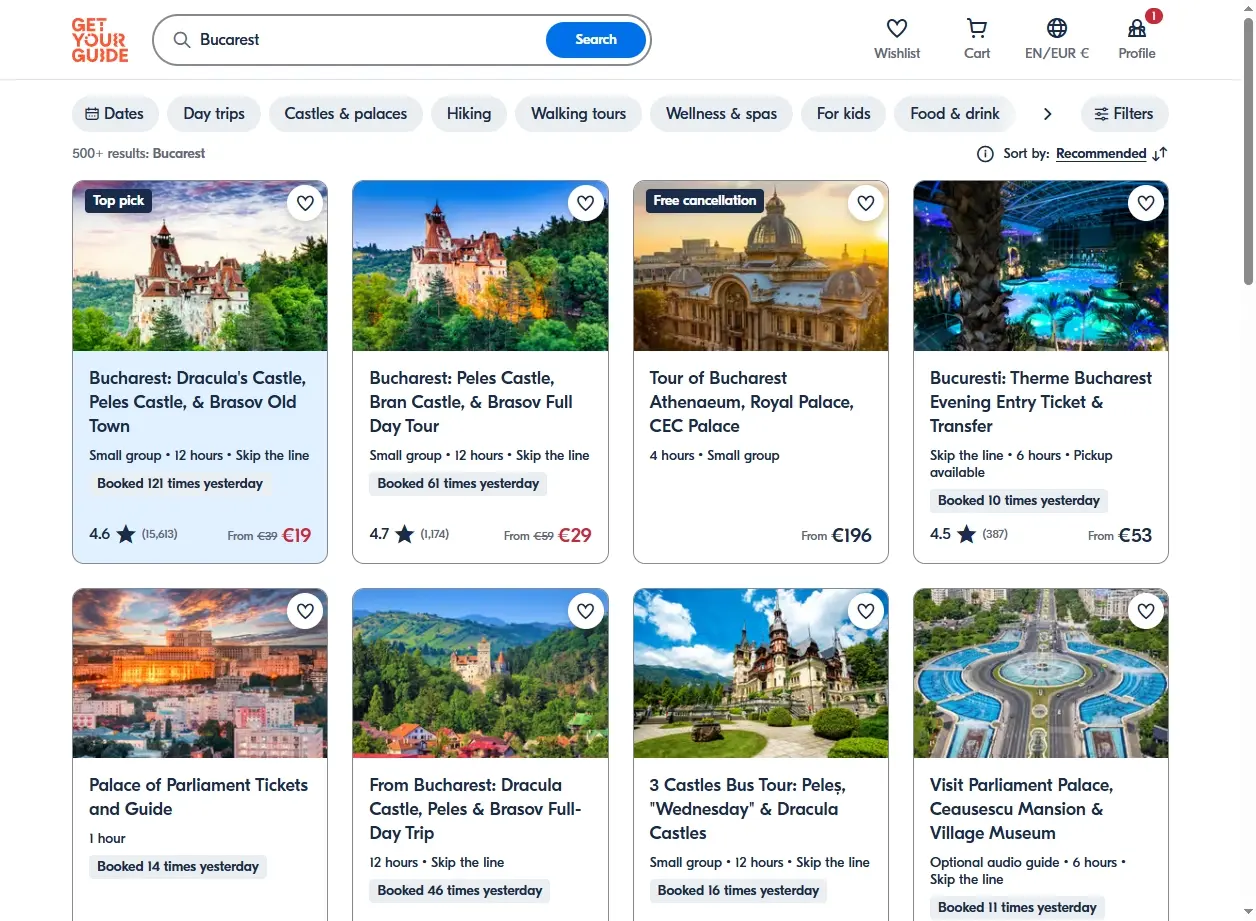1256x921 pixels.
Task: Select the Walking tours chip
Action: coord(578,114)
